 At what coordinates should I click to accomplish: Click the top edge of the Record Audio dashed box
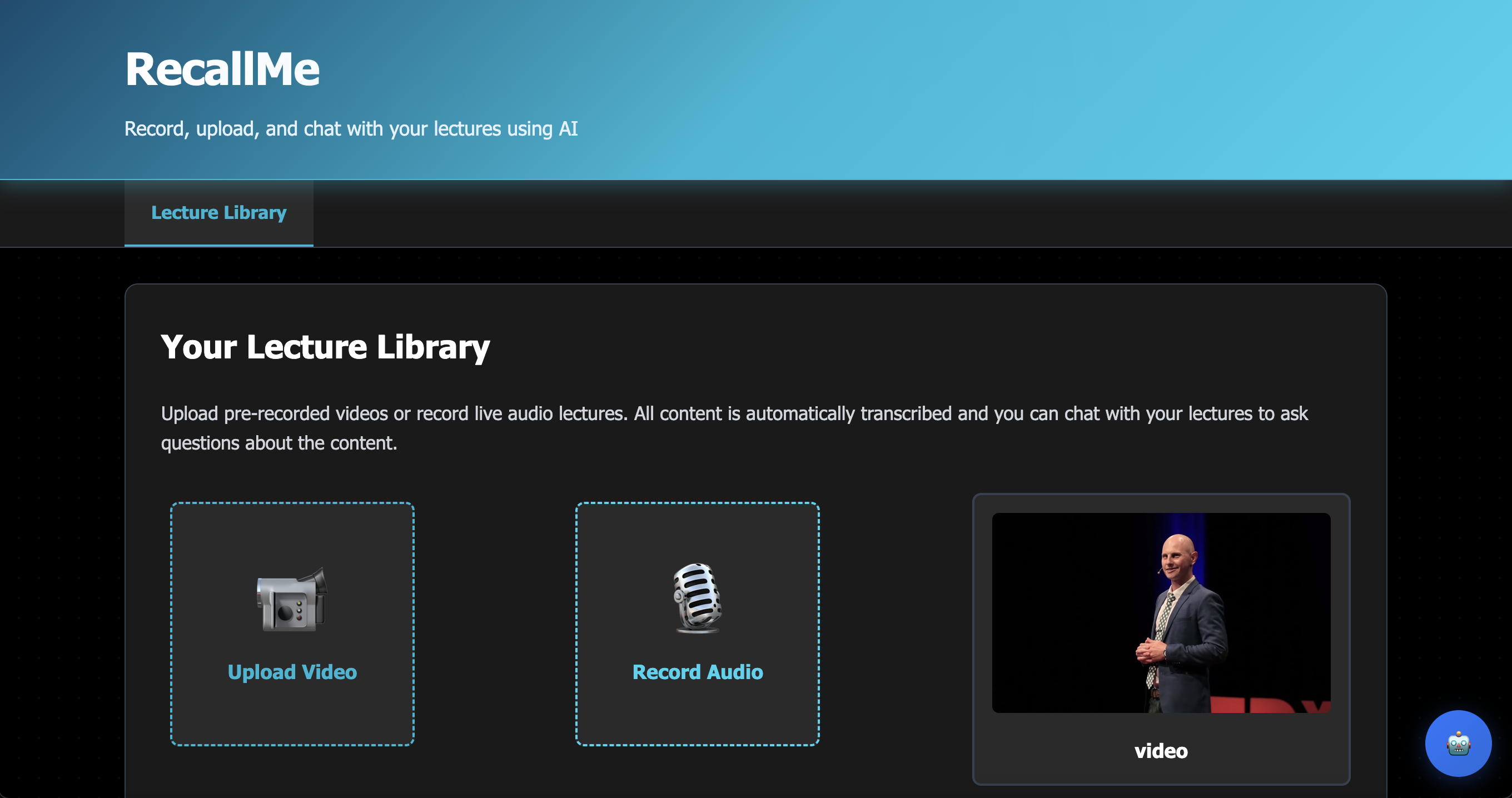point(697,503)
